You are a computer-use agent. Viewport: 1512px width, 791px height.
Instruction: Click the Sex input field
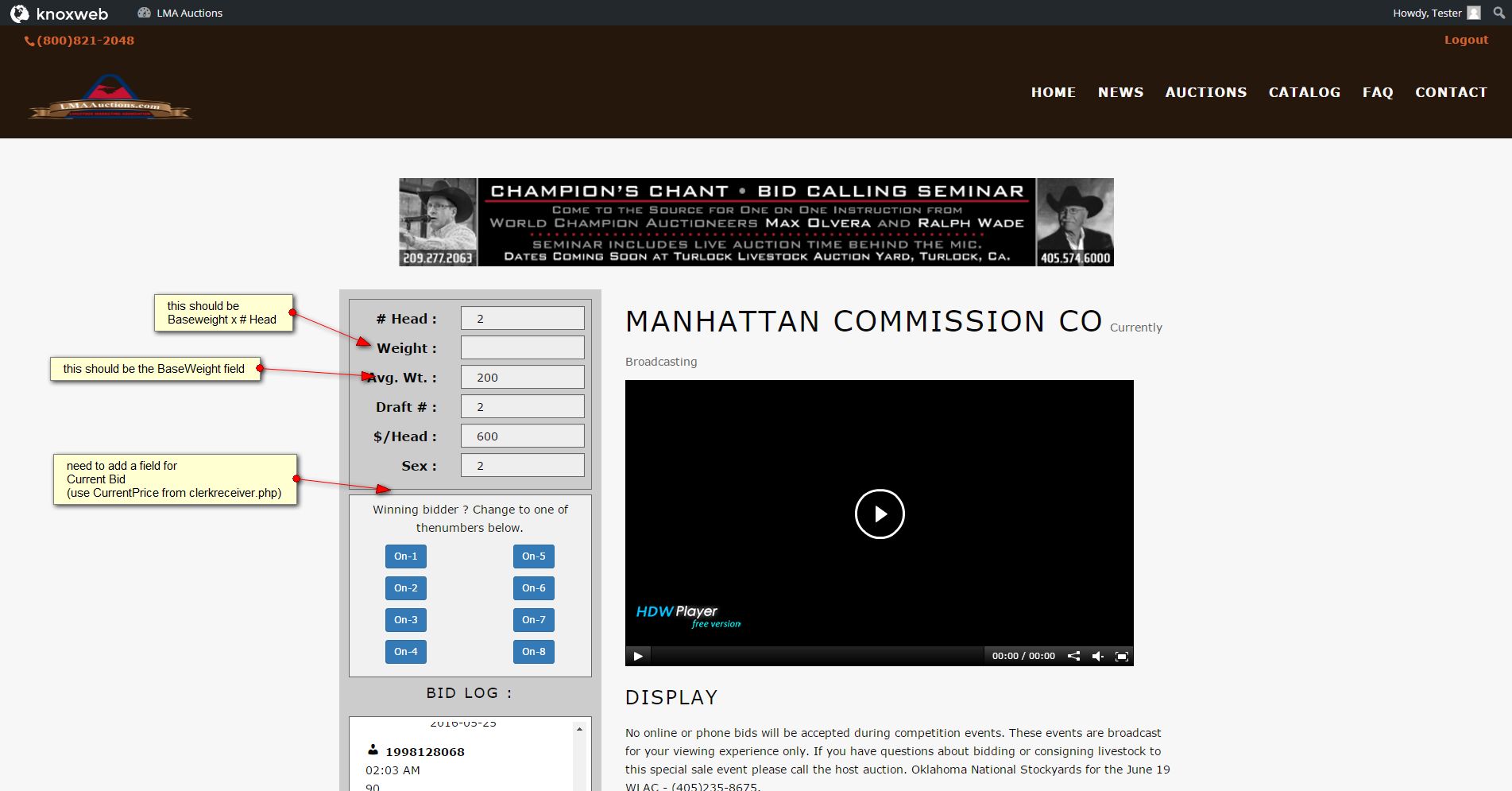pos(523,465)
